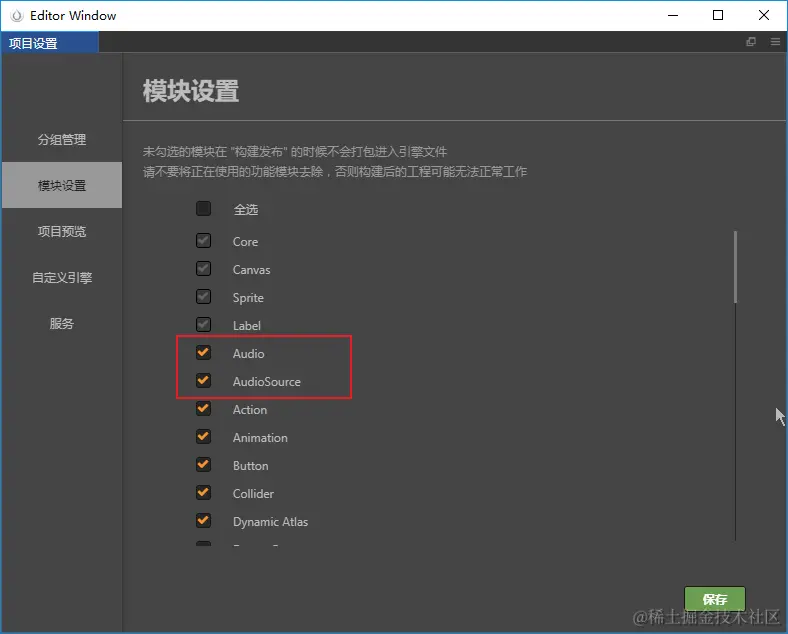Toggle the Sprite module checkbox

tap(204, 297)
